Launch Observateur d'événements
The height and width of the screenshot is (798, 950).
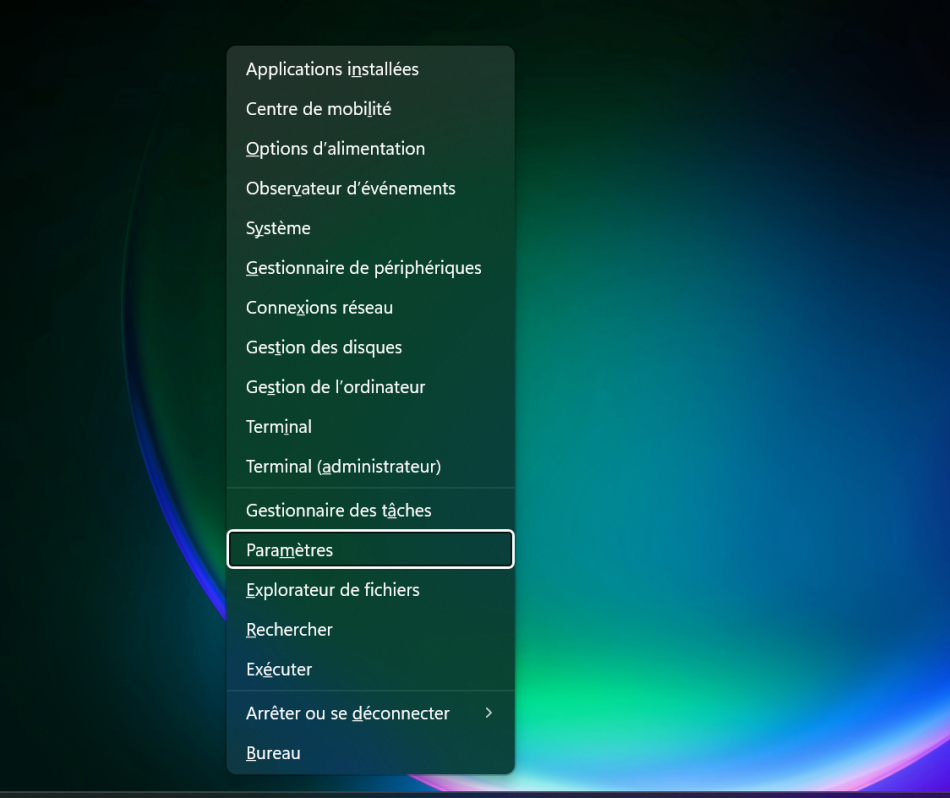coord(350,188)
